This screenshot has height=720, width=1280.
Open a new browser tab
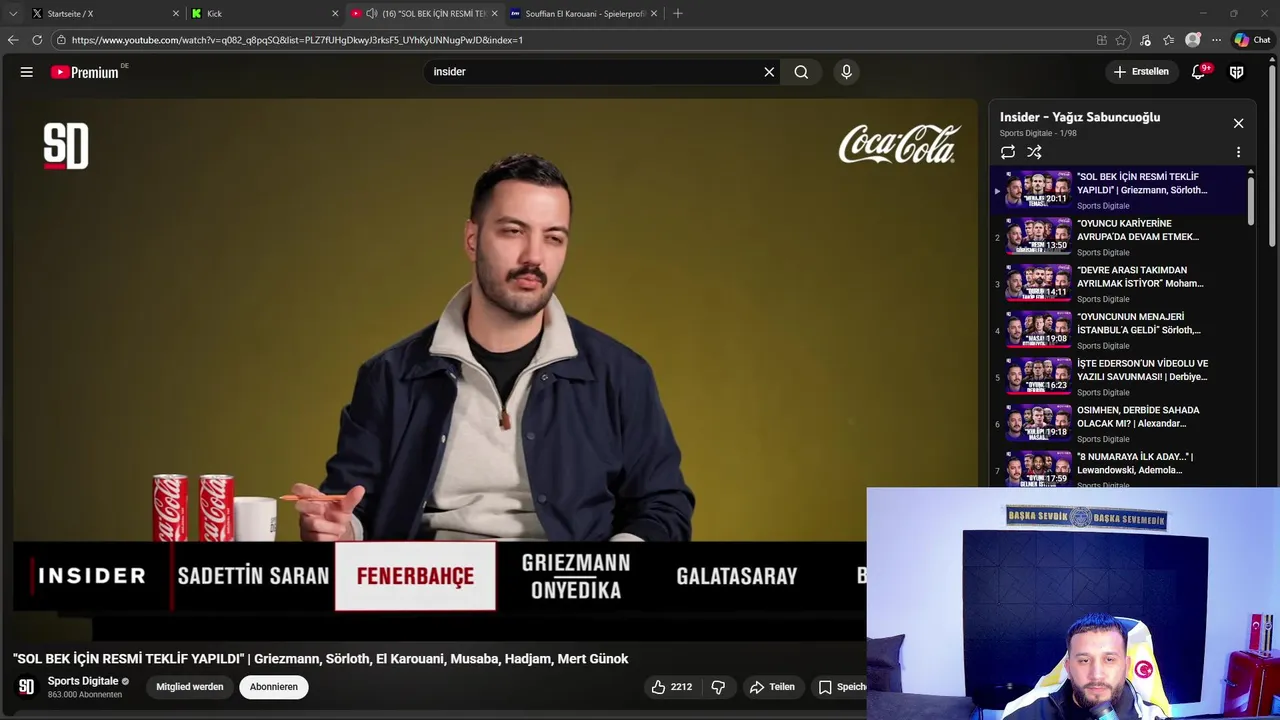pos(678,13)
